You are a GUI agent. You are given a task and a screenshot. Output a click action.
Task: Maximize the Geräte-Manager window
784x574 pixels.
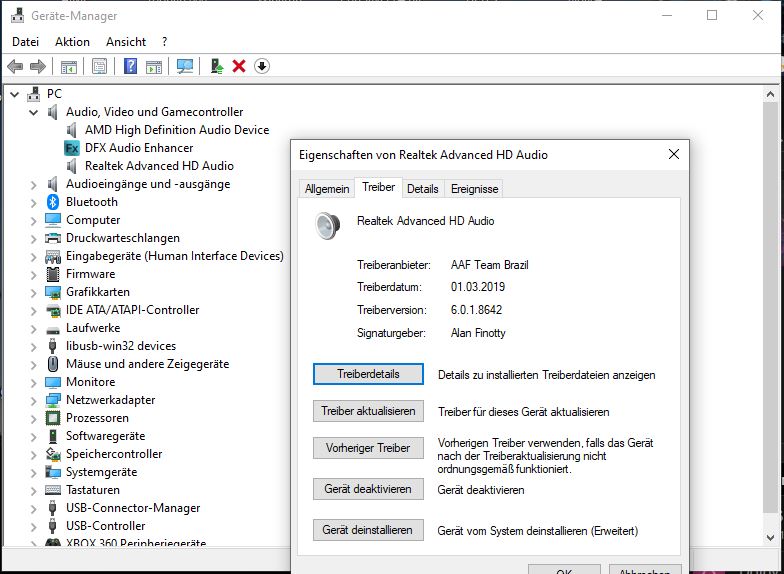click(712, 16)
